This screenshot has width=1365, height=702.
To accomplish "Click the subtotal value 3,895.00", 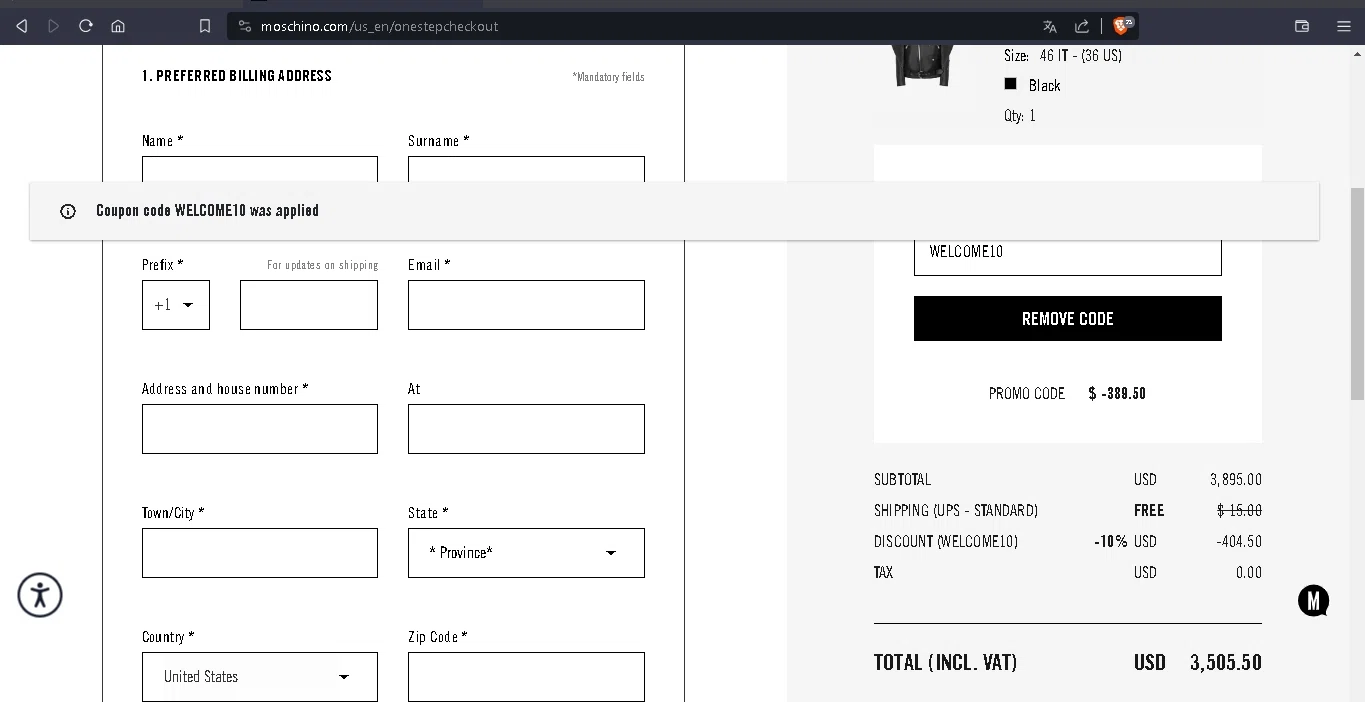I will (x=1236, y=480).
